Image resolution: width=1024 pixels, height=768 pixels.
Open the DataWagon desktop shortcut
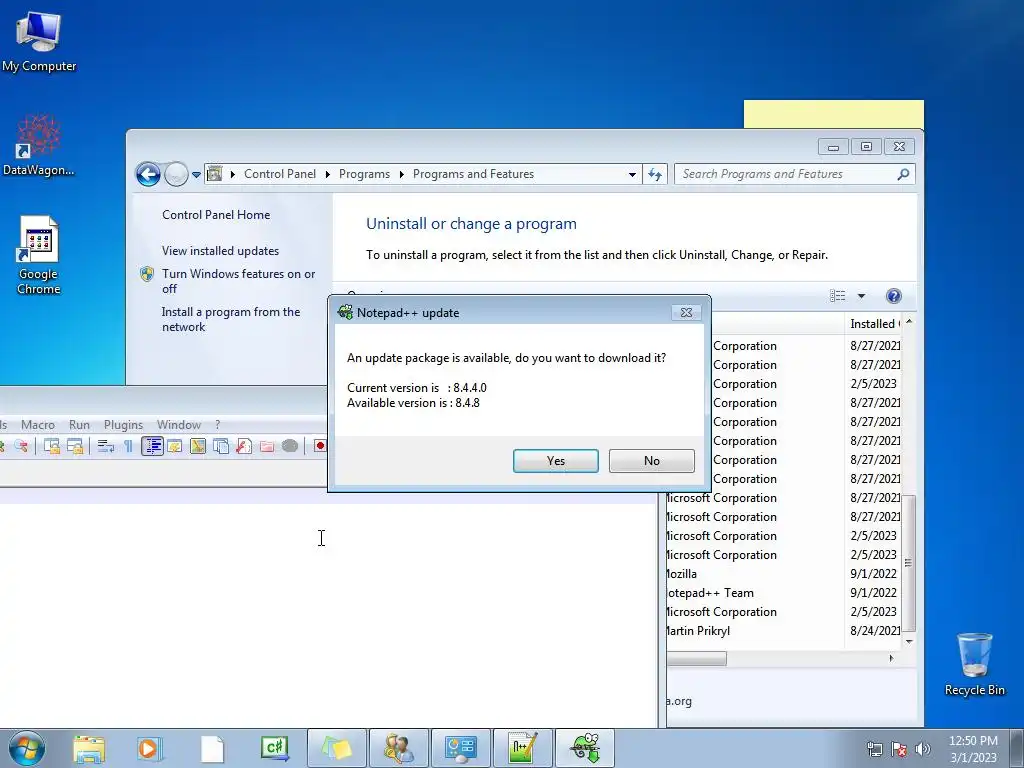pyautogui.click(x=39, y=145)
